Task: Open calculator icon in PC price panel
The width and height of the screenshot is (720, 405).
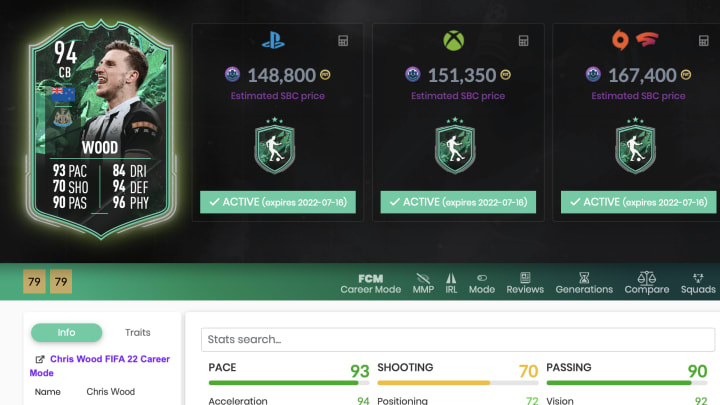Action: coord(703,40)
